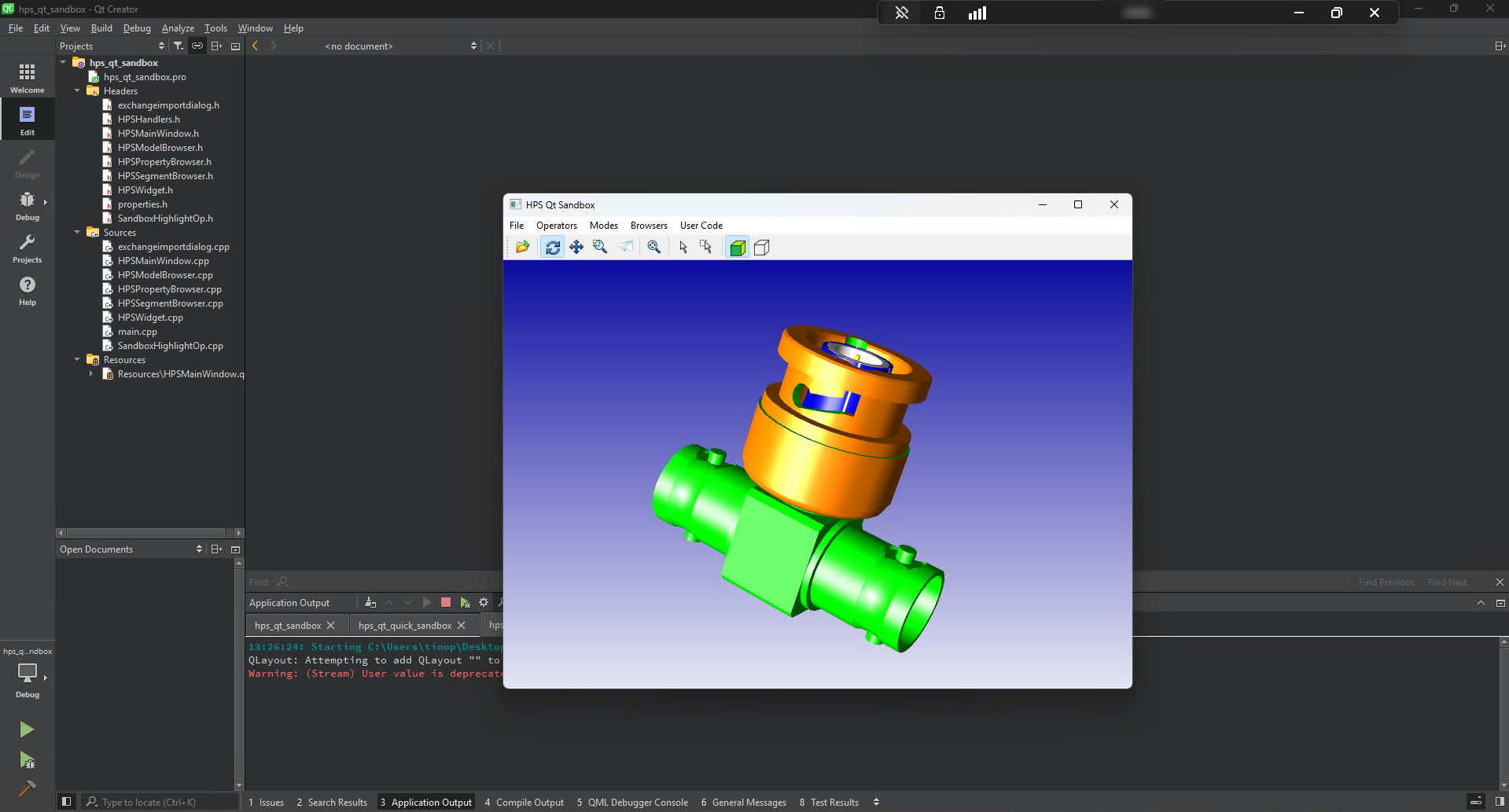Image resolution: width=1509 pixels, height=812 pixels.
Task: Open main.cpp from the Sources list
Action: (137, 332)
